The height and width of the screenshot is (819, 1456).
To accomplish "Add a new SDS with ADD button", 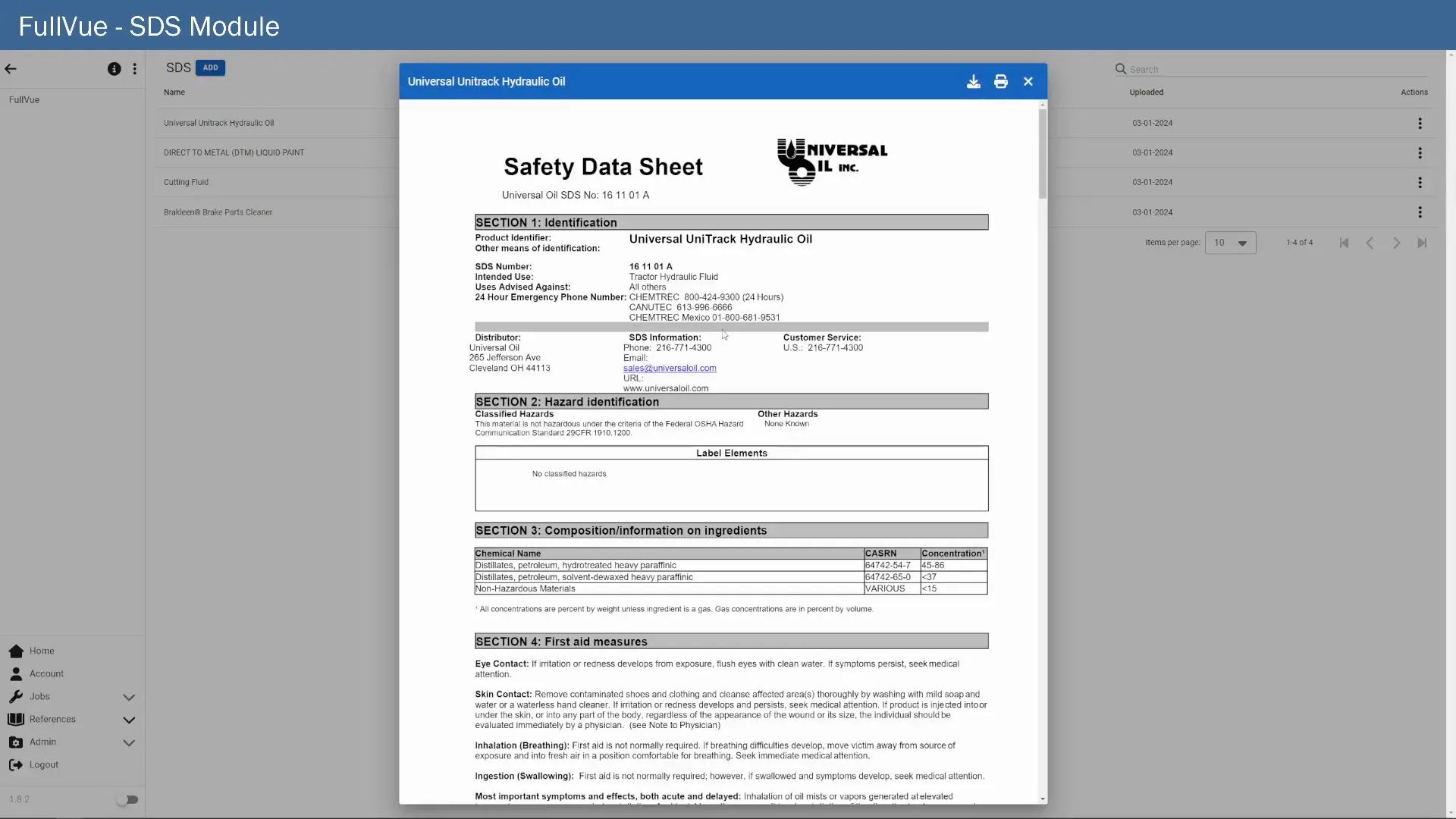I will pyautogui.click(x=210, y=67).
